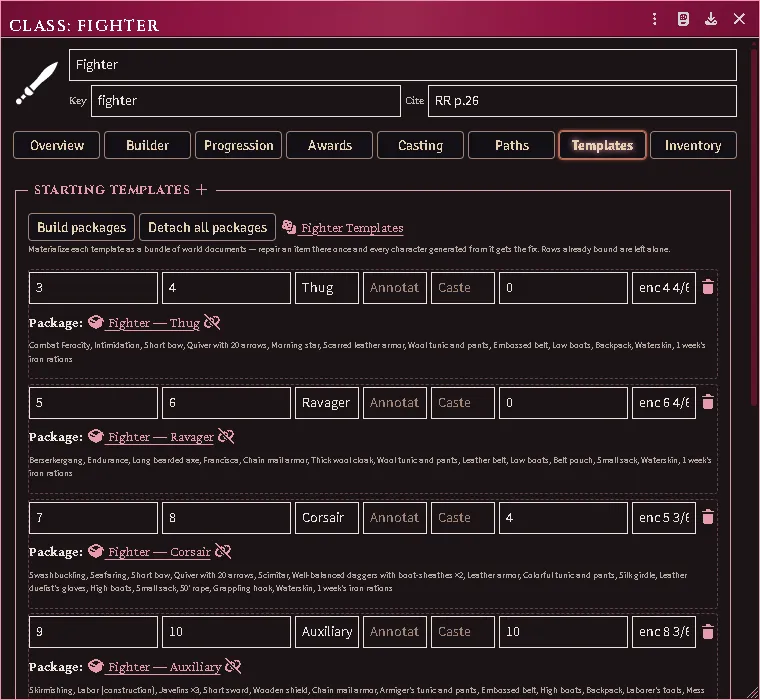The width and height of the screenshot is (760, 700).
Task: Open the Fighter — Auxiliary package link
Action: click(164, 667)
